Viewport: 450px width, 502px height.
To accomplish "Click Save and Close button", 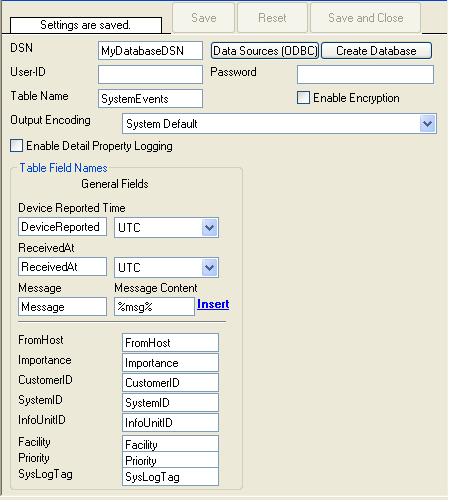I will (x=366, y=18).
